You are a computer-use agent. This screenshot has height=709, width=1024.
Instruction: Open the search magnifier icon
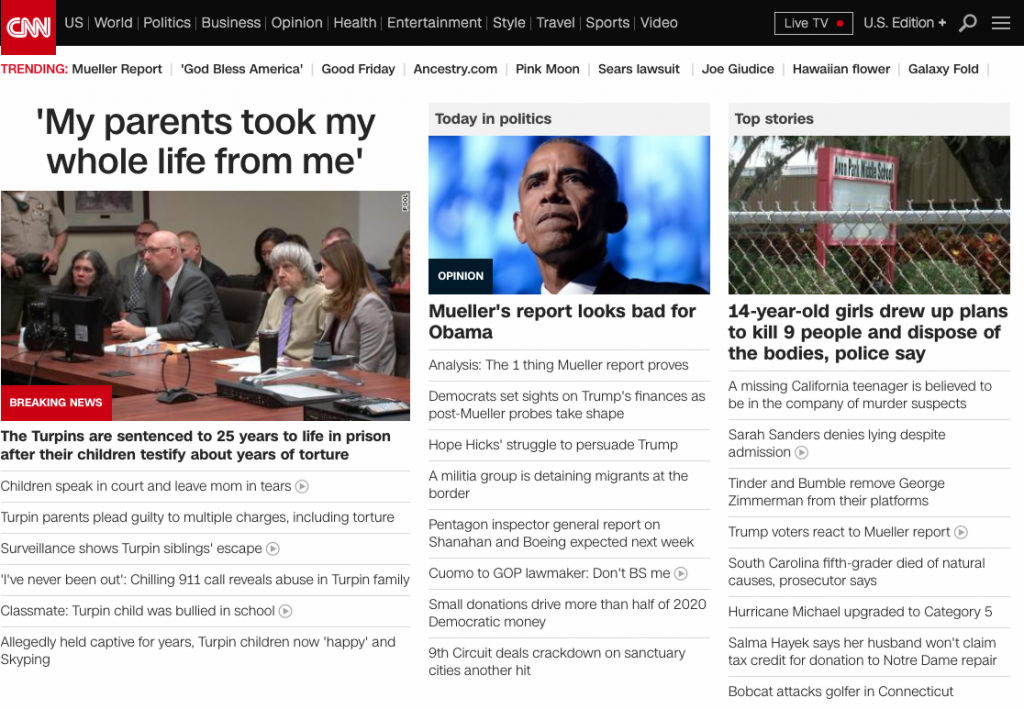pyautogui.click(x=967, y=24)
